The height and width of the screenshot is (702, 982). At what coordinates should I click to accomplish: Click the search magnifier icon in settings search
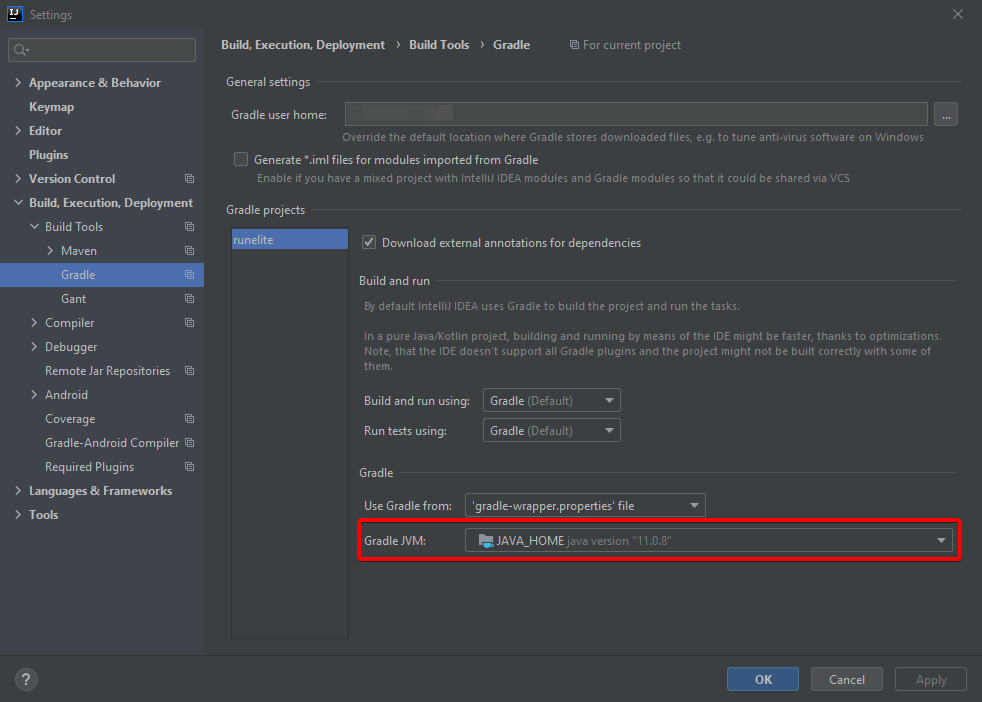point(20,50)
